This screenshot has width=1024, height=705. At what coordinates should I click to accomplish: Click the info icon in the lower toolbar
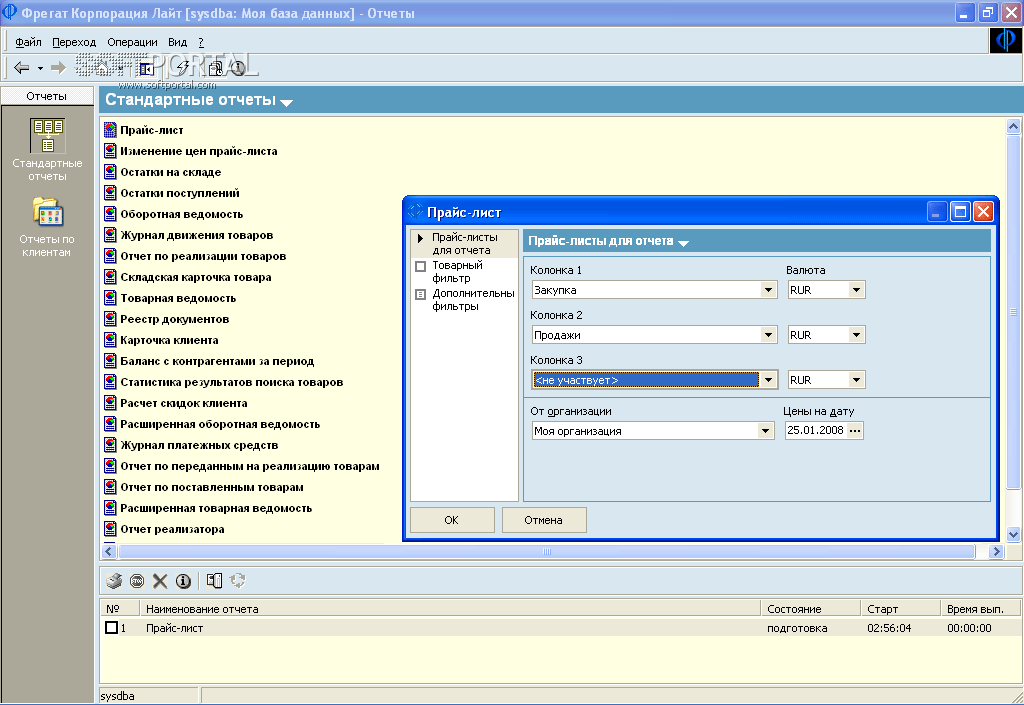[183, 581]
